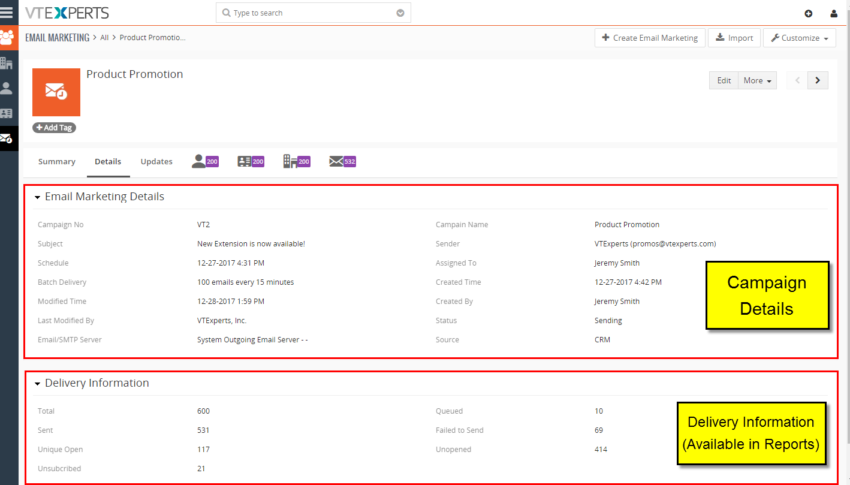The height and width of the screenshot is (485, 850).
Task: Click Unique Open value 117
Action: pos(203,450)
